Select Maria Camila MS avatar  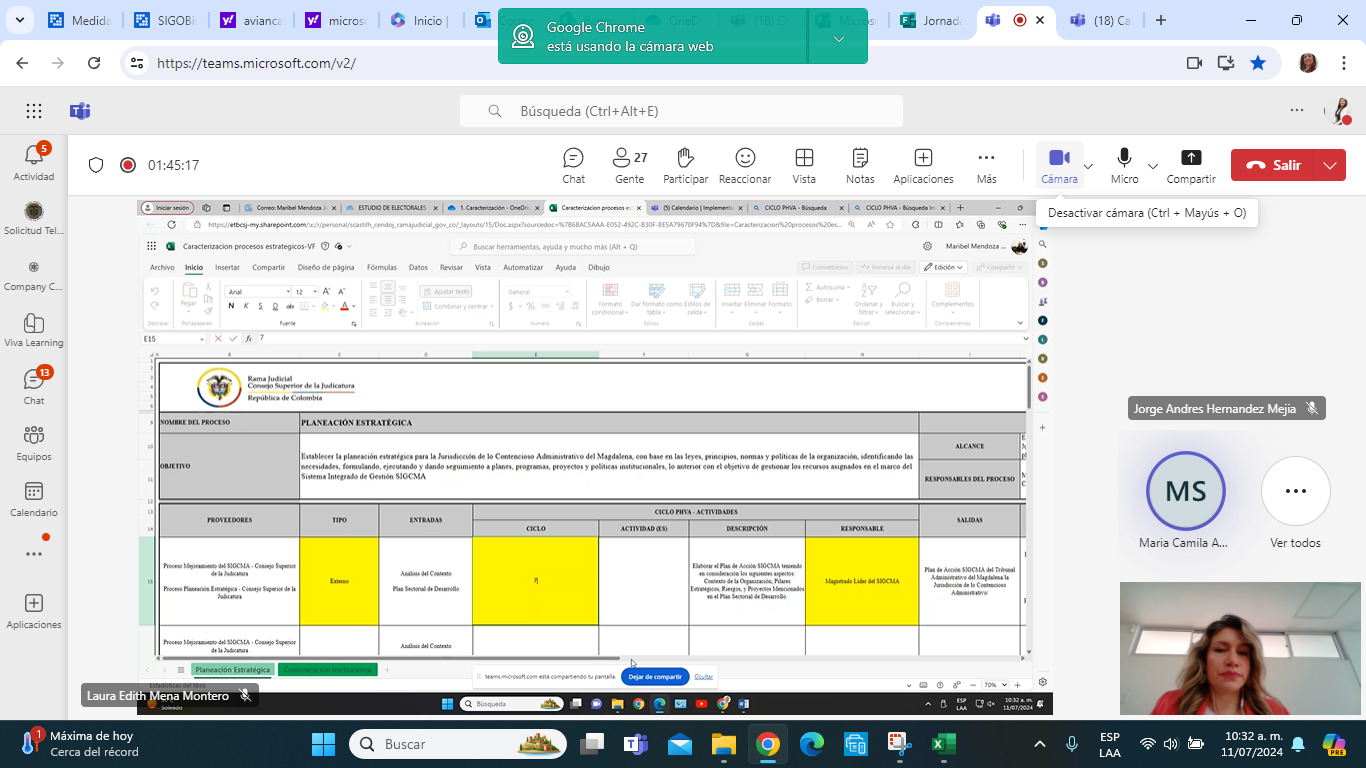tap(1186, 491)
